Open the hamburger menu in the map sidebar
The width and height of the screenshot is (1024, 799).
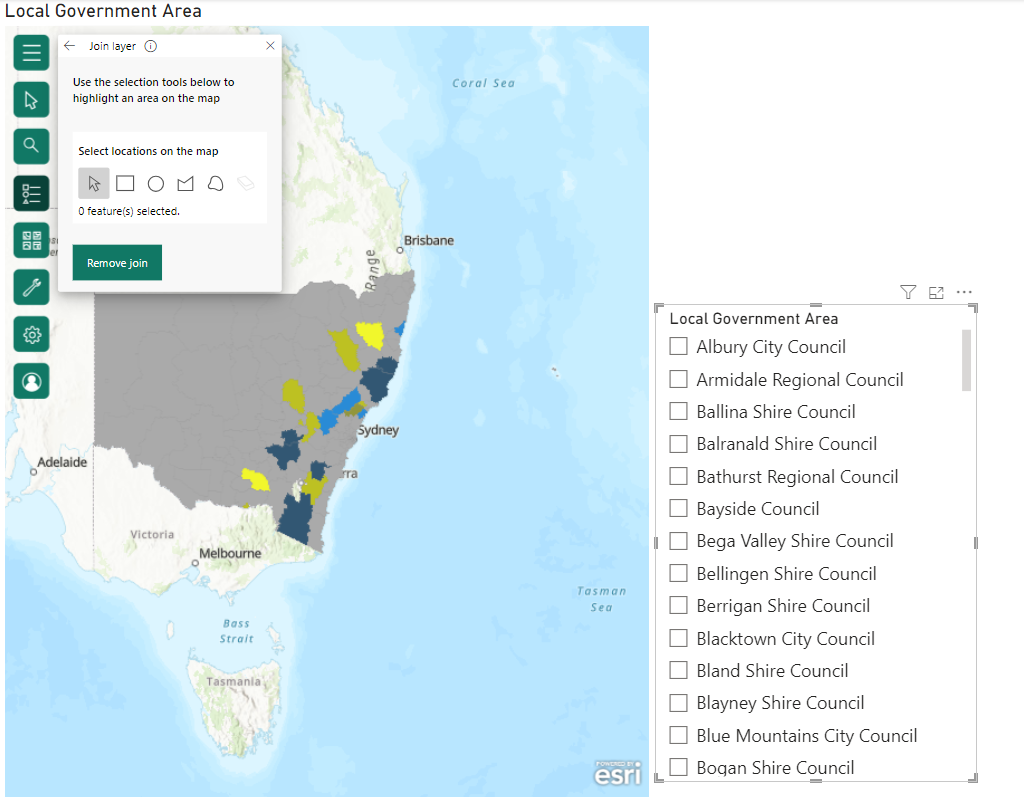point(31,53)
